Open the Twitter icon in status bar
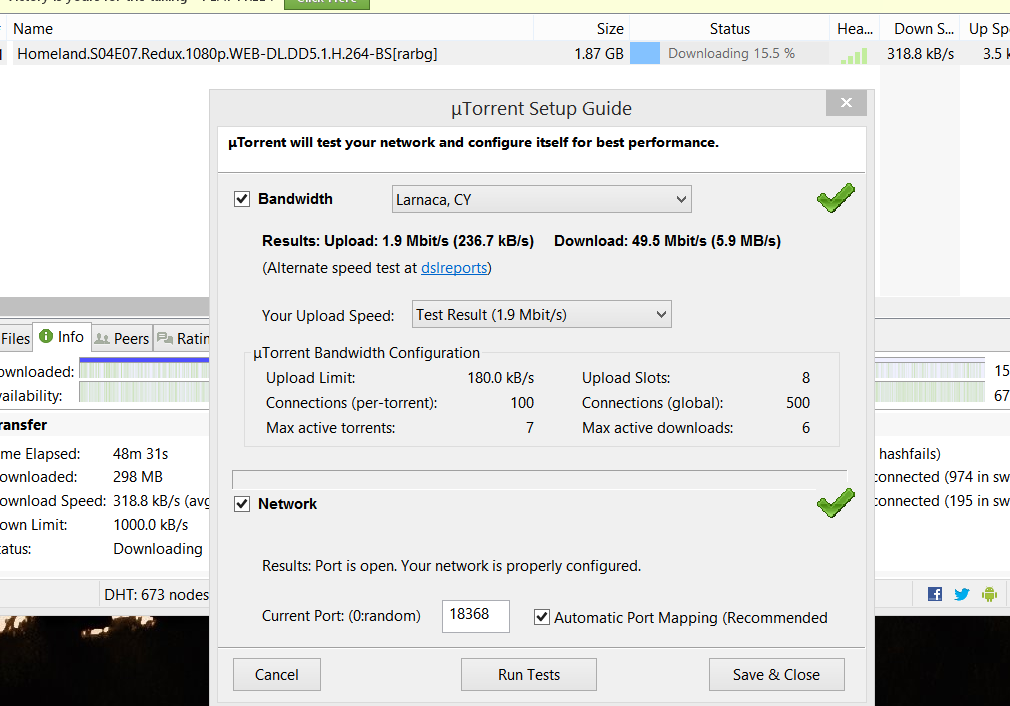 (962, 594)
